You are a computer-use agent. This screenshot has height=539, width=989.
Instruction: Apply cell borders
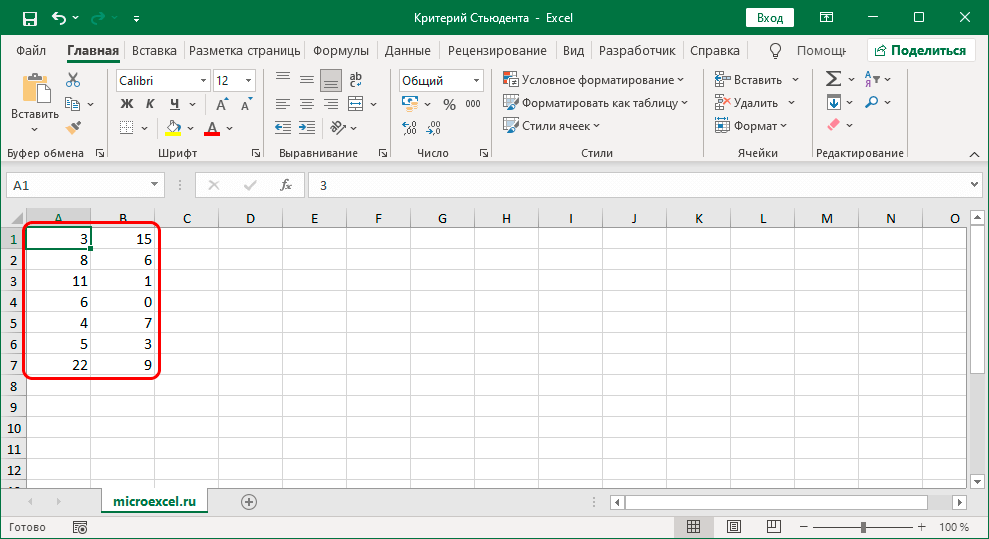pos(127,127)
